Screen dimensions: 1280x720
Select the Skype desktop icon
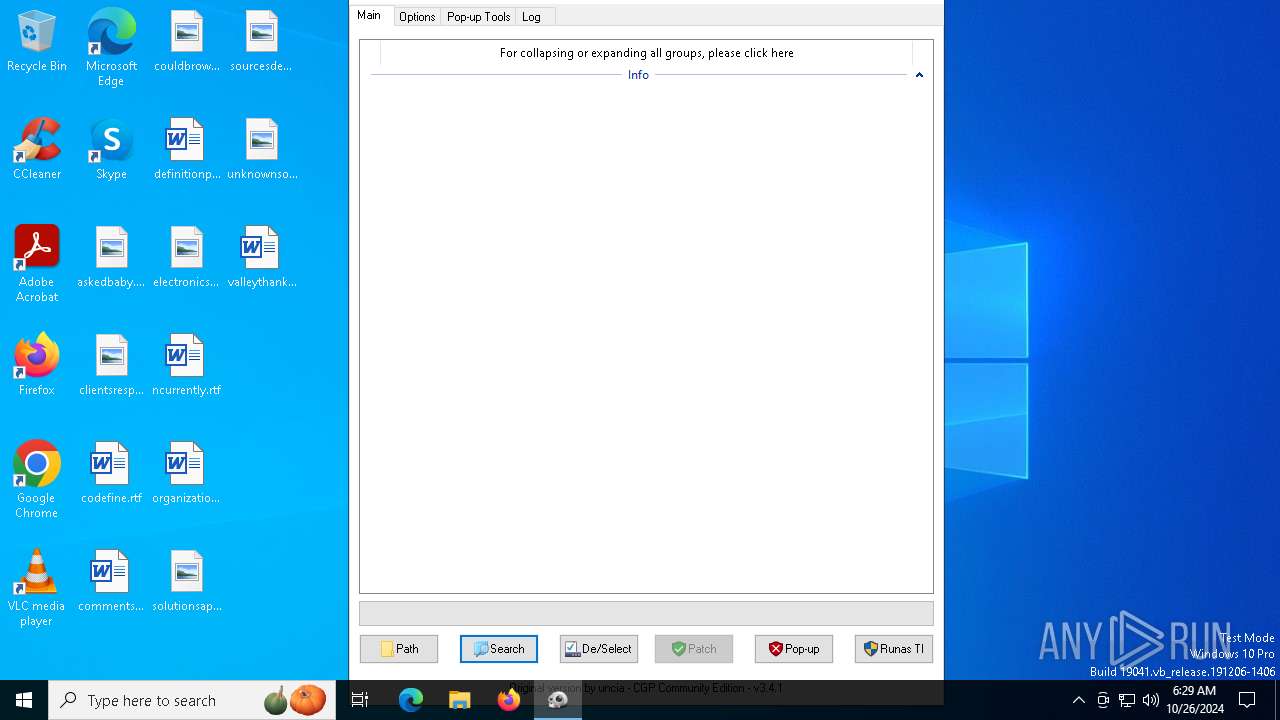tap(111, 150)
